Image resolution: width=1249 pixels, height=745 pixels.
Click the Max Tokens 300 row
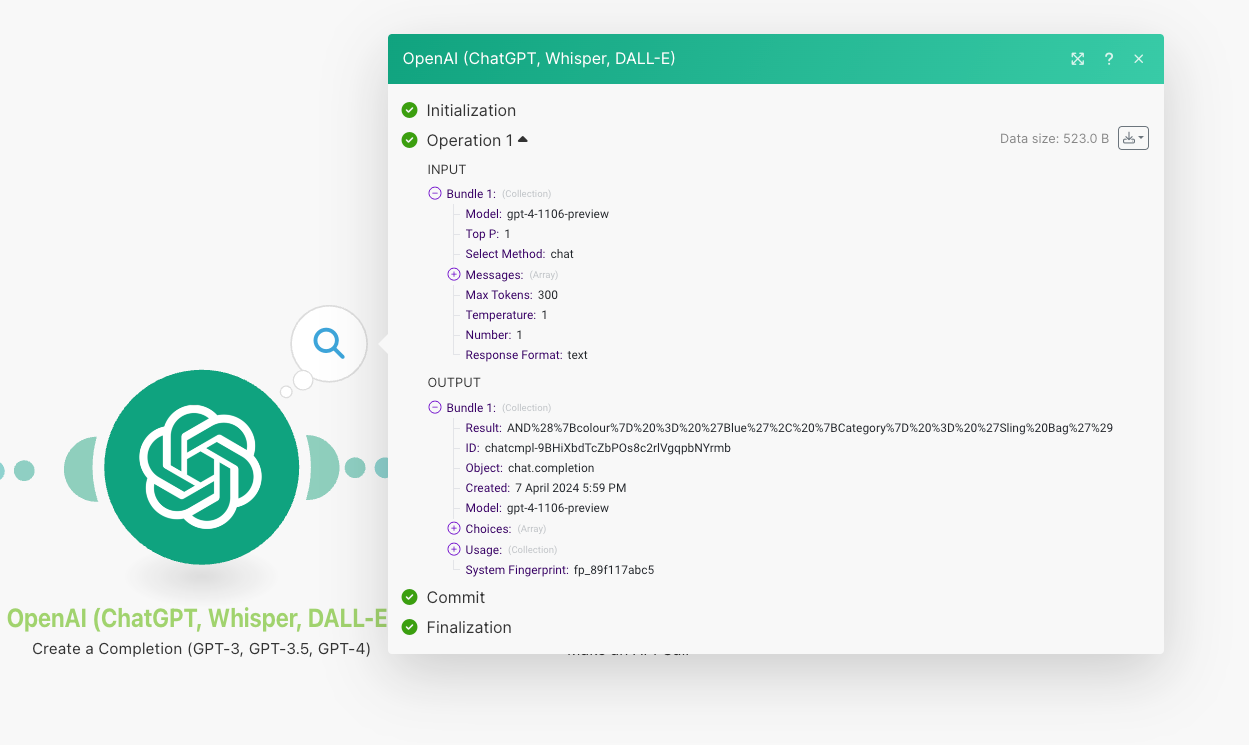[512, 295]
